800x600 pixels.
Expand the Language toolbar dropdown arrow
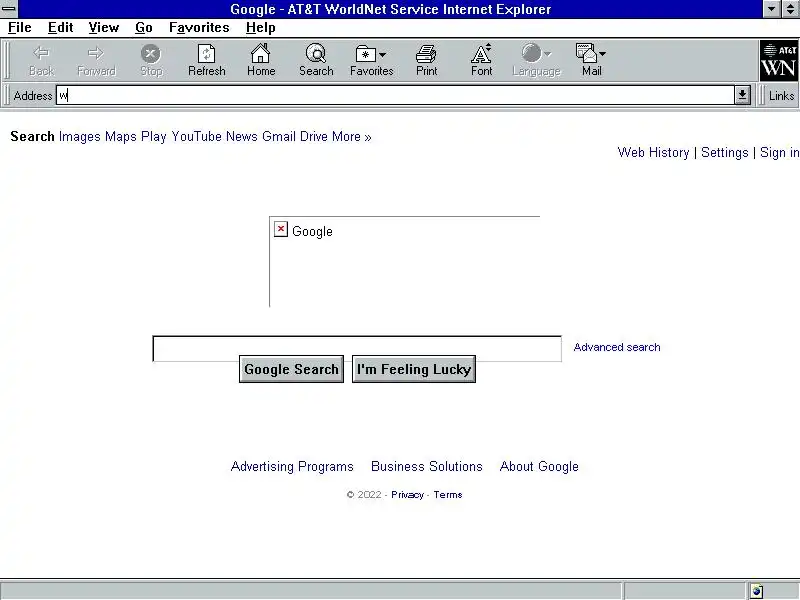[547, 54]
